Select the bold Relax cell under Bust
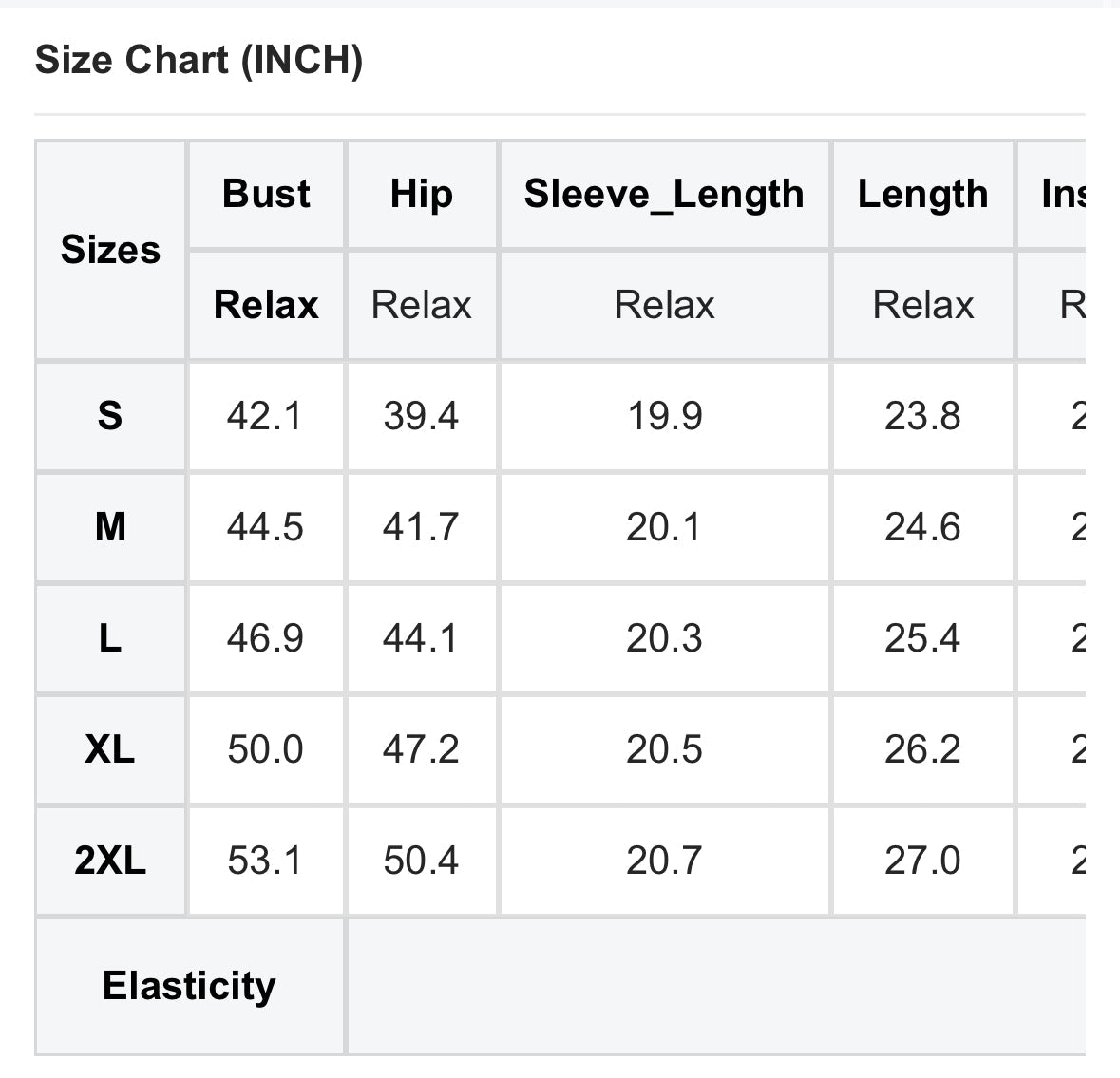Viewport: 1120px width, 1078px height. [266, 305]
